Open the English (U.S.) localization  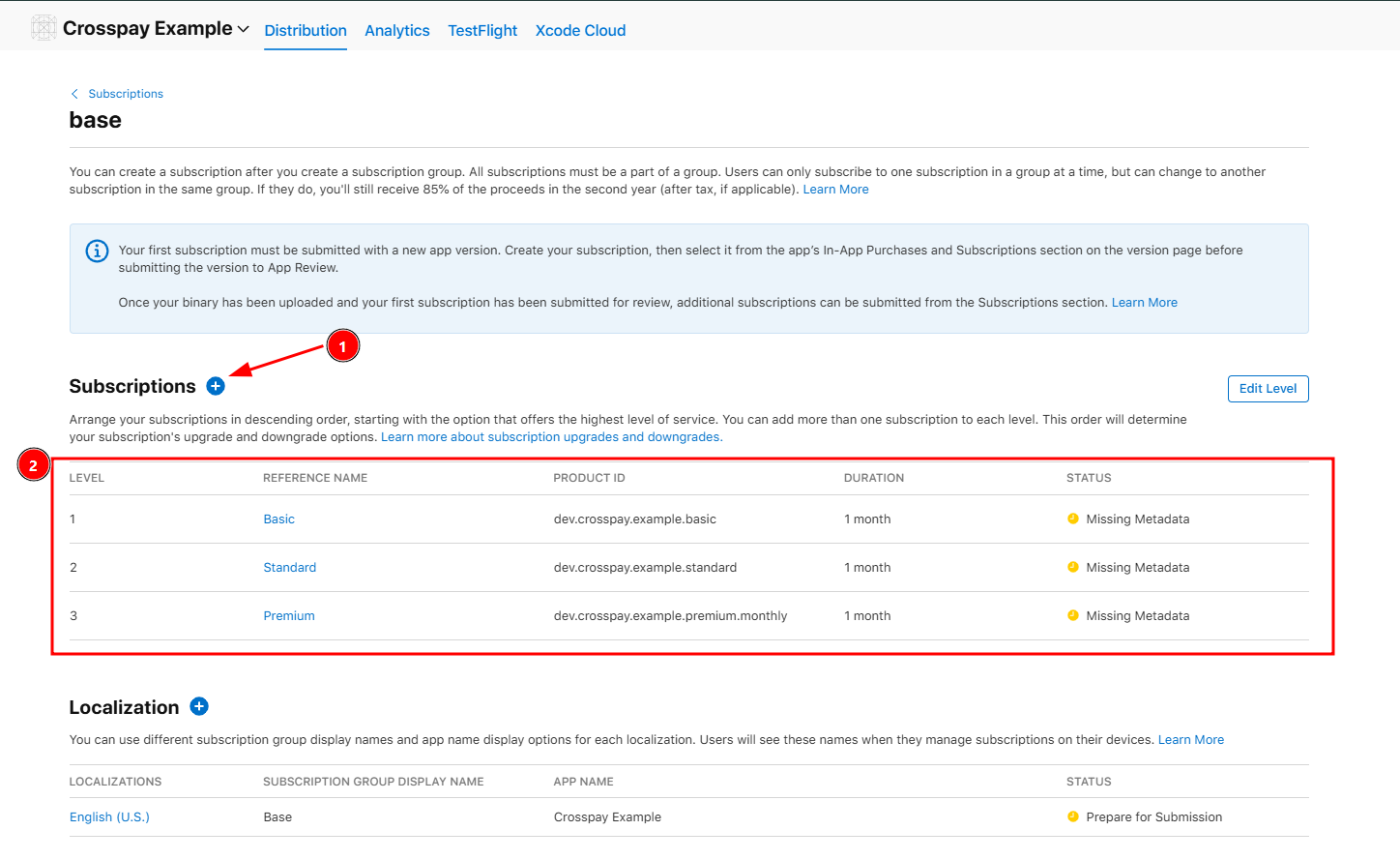tap(109, 817)
